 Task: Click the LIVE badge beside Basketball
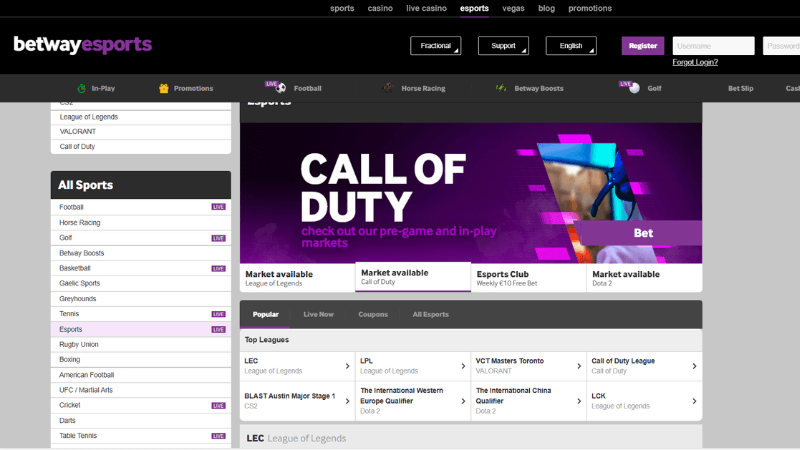click(218, 268)
